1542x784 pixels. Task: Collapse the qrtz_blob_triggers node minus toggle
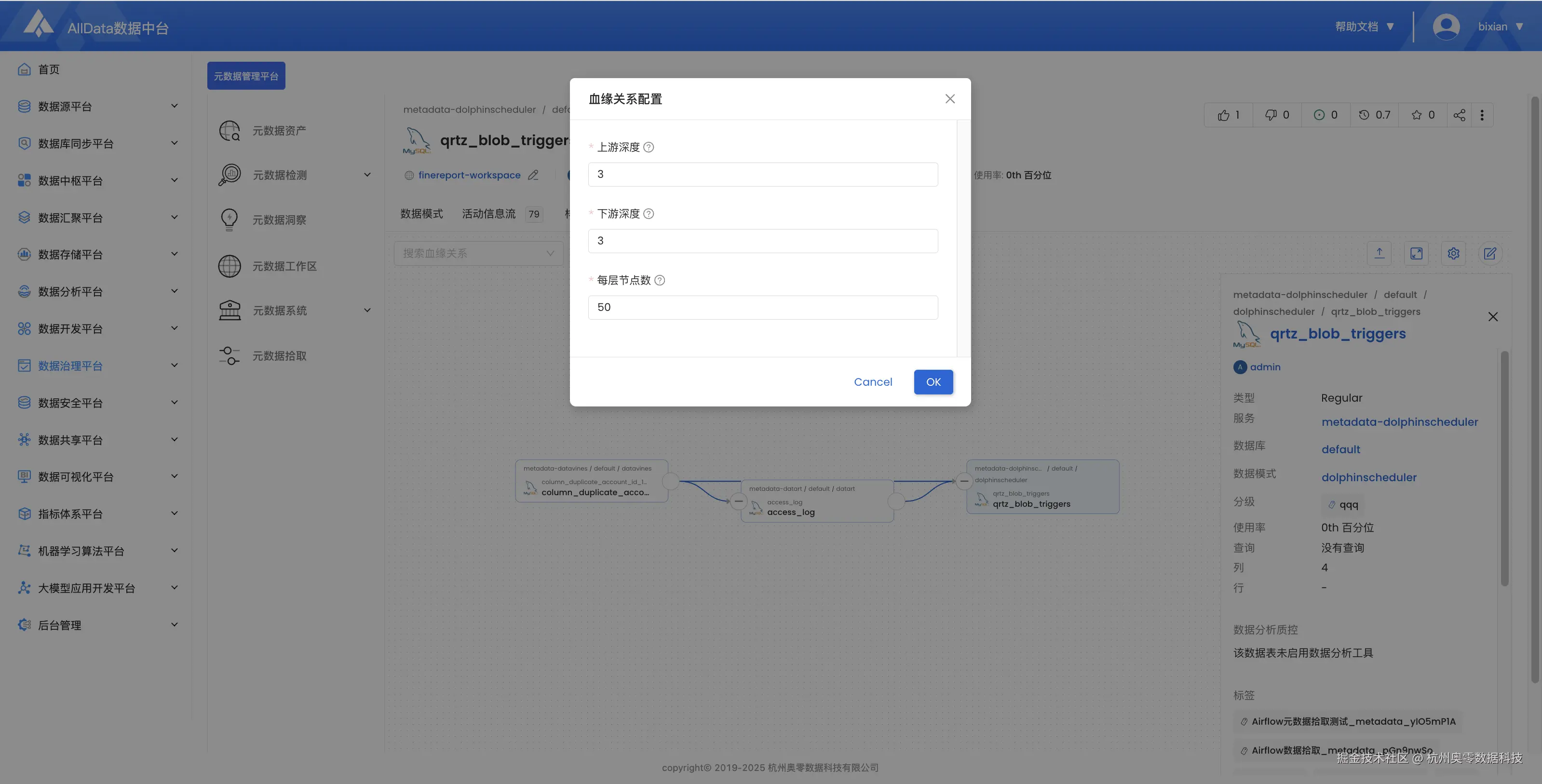click(964, 481)
